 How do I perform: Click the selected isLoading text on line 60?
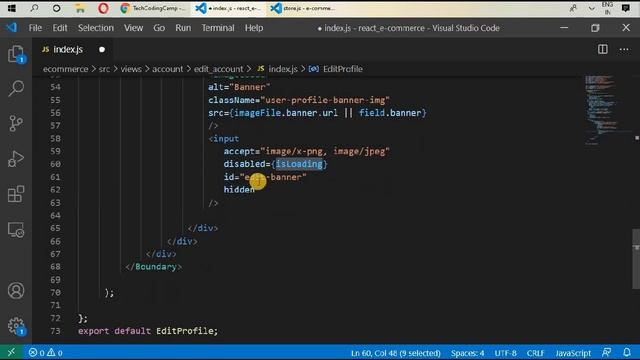coord(299,164)
